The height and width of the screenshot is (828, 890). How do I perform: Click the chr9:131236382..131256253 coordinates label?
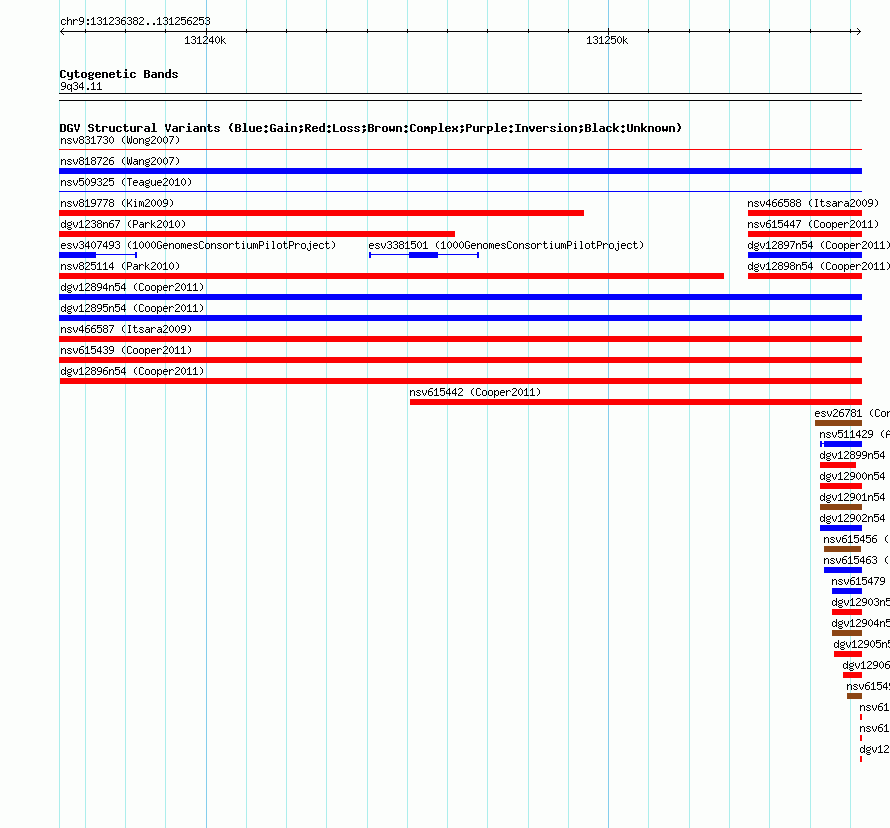coord(135,21)
